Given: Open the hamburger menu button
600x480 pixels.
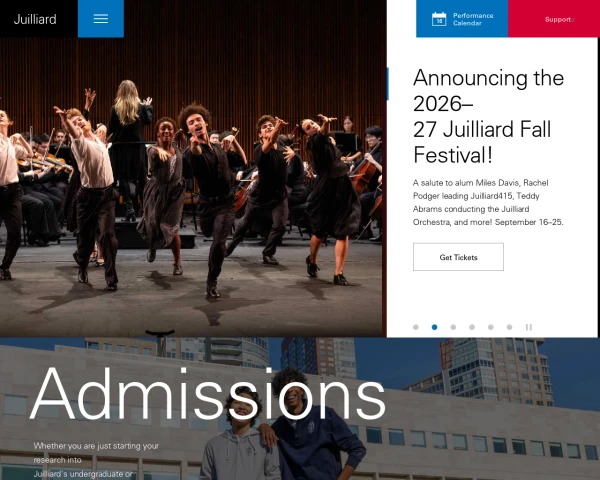Looking at the screenshot, I should pos(101,19).
